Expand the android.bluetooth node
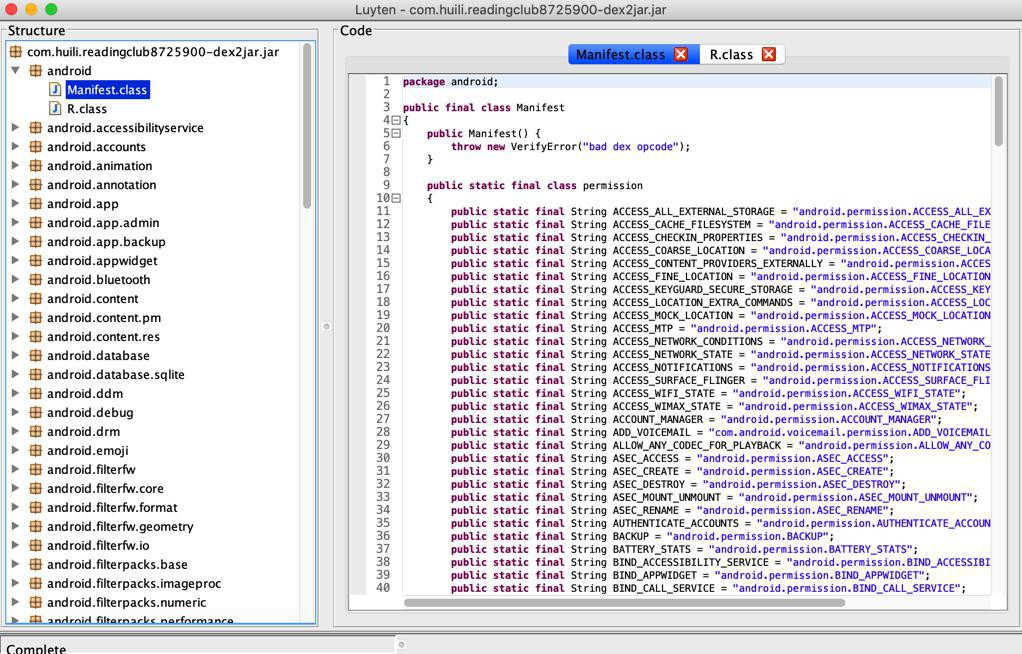The width and height of the screenshot is (1022, 654). (x=15, y=279)
